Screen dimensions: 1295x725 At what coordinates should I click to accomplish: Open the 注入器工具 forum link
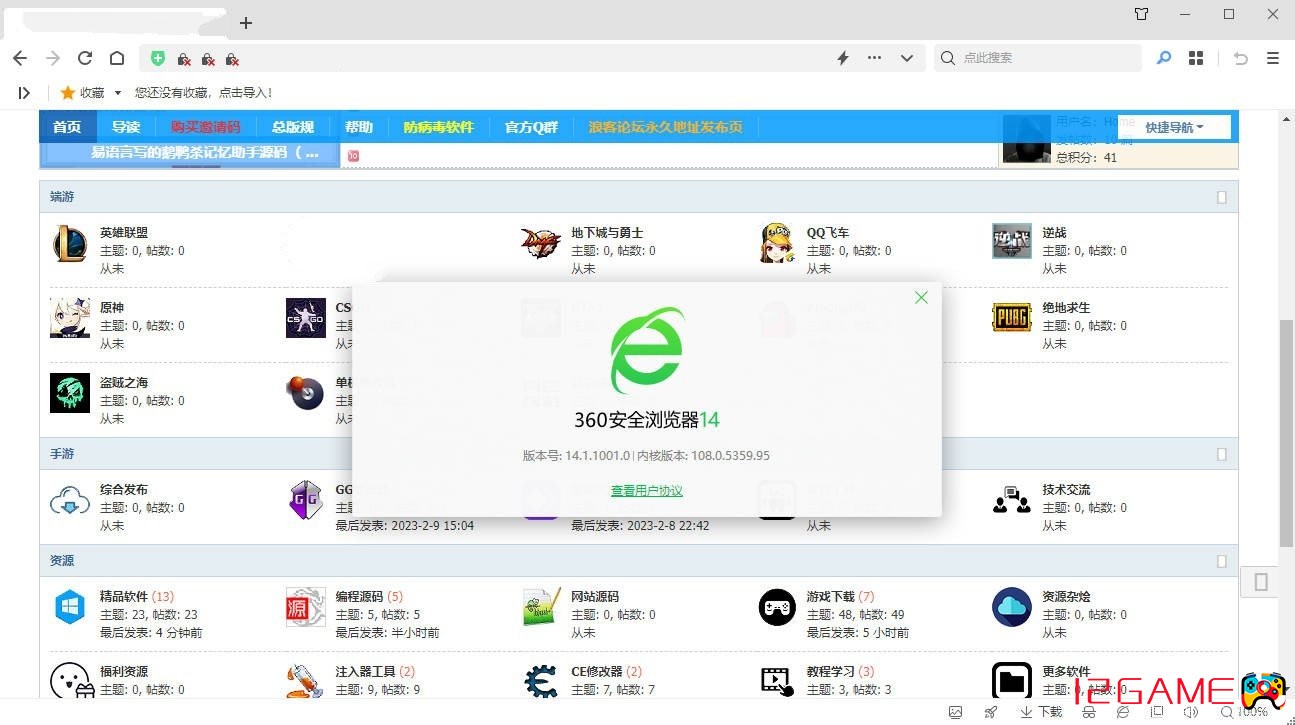pyautogui.click(x=365, y=672)
